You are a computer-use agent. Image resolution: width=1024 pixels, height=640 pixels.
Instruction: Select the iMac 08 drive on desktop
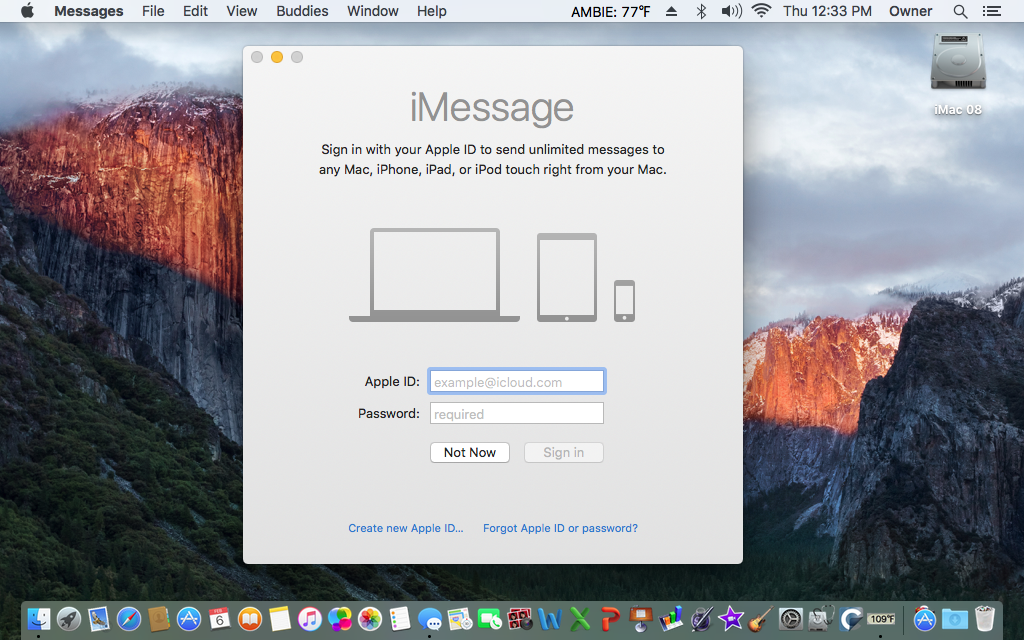(957, 74)
